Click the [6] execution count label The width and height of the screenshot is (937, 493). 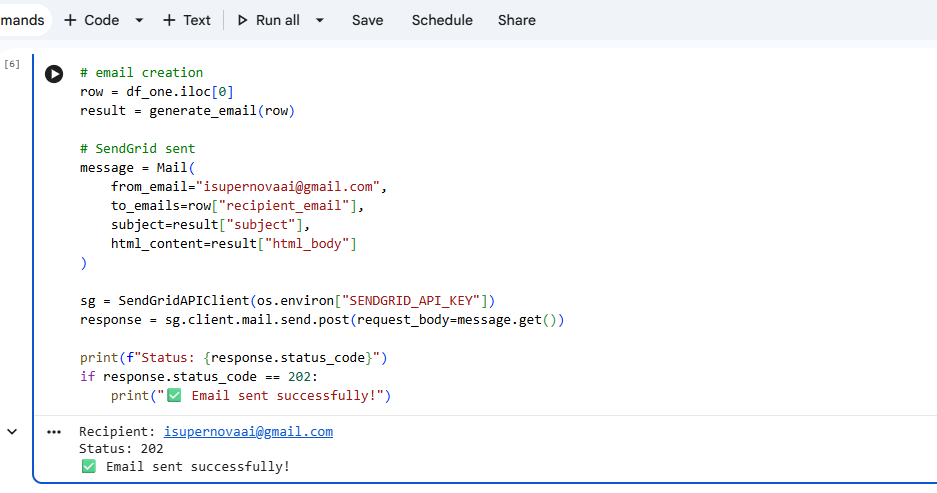(12, 64)
